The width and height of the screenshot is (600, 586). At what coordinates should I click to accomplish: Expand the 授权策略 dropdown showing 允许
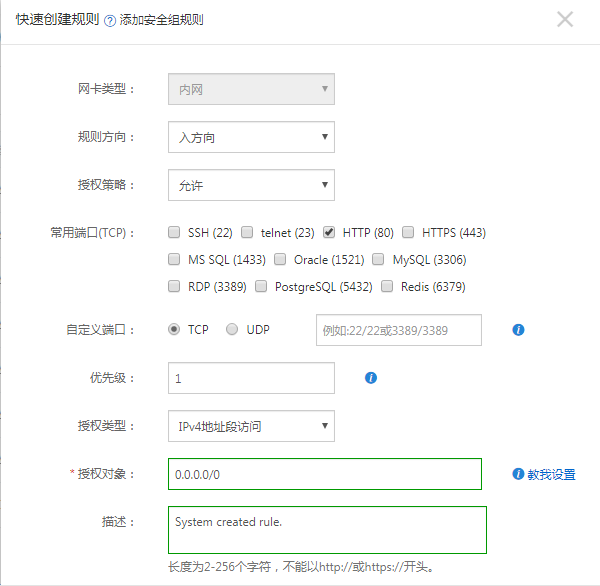[x=251, y=185]
